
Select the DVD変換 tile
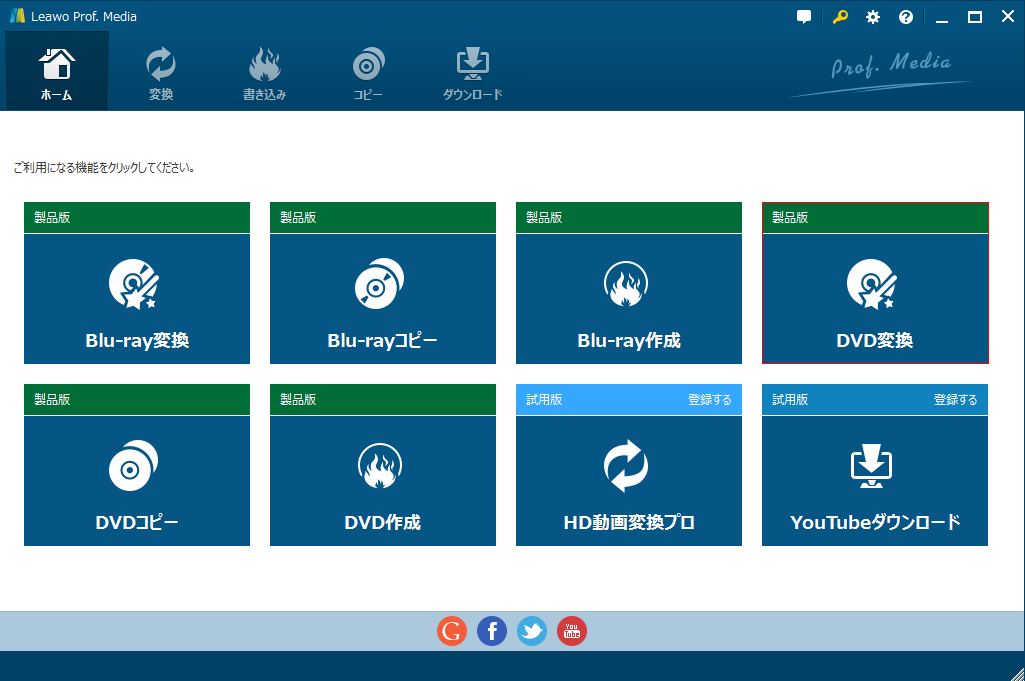875,299
